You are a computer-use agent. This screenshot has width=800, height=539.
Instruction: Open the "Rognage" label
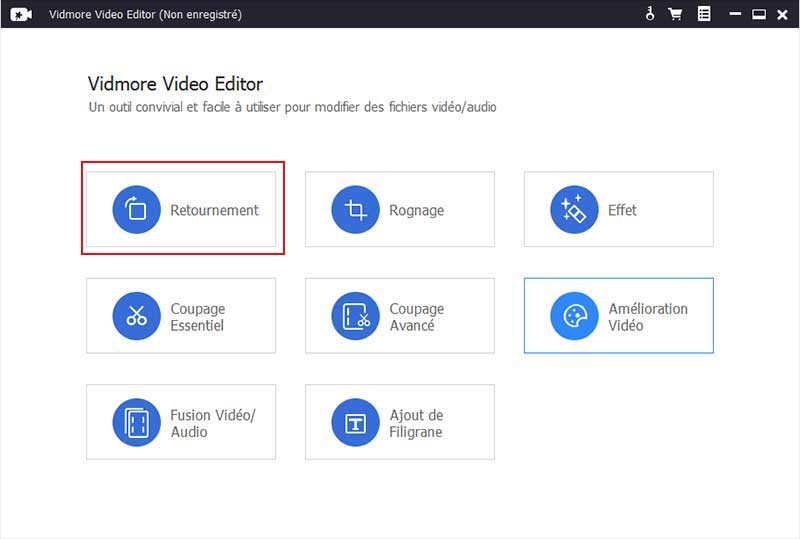click(416, 211)
